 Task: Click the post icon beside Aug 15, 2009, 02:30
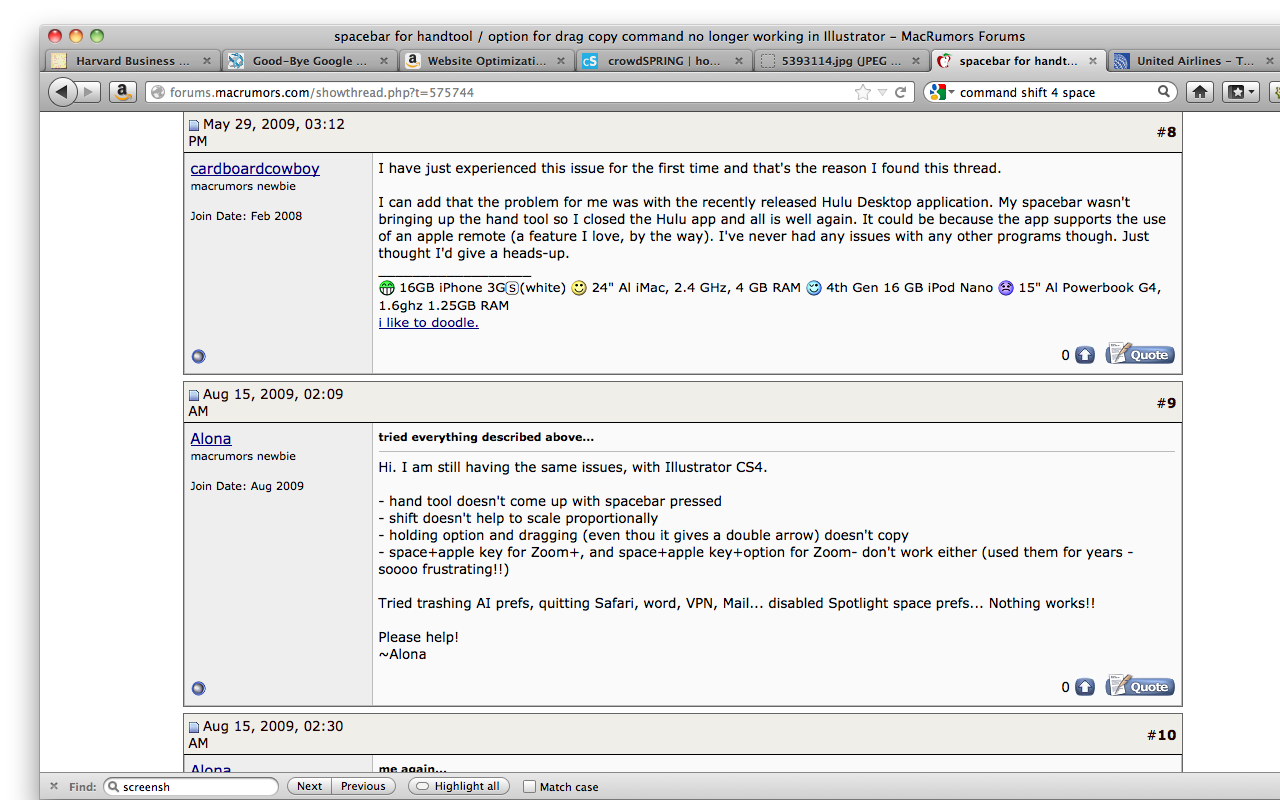tap(194, 728)
